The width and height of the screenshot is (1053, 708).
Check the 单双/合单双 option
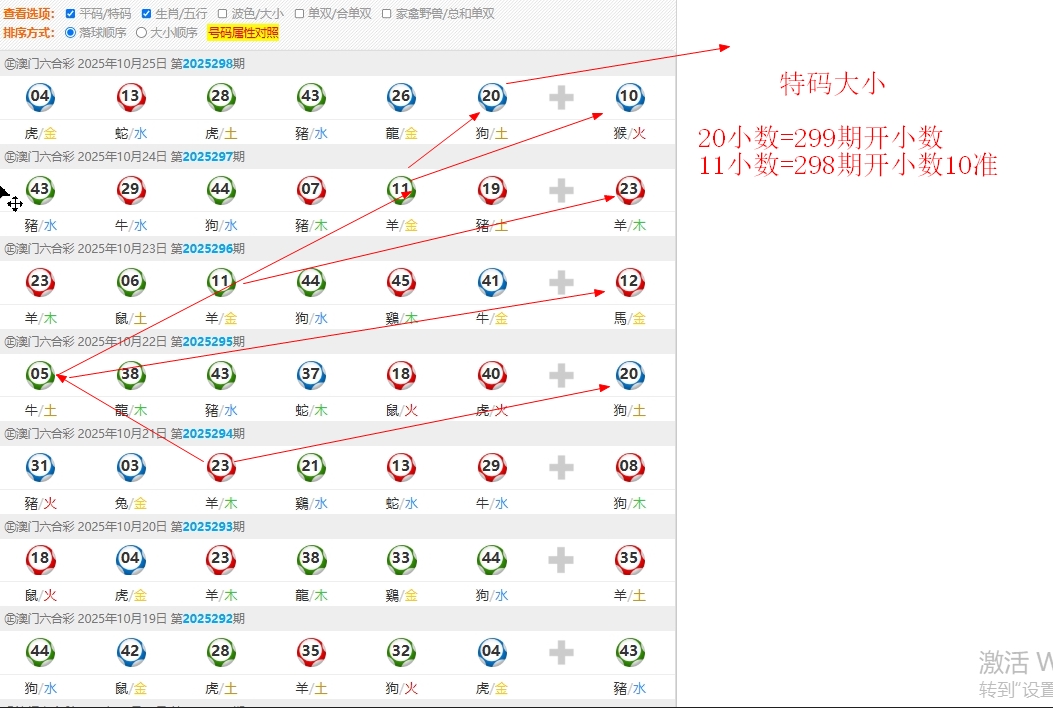(300, 14)
